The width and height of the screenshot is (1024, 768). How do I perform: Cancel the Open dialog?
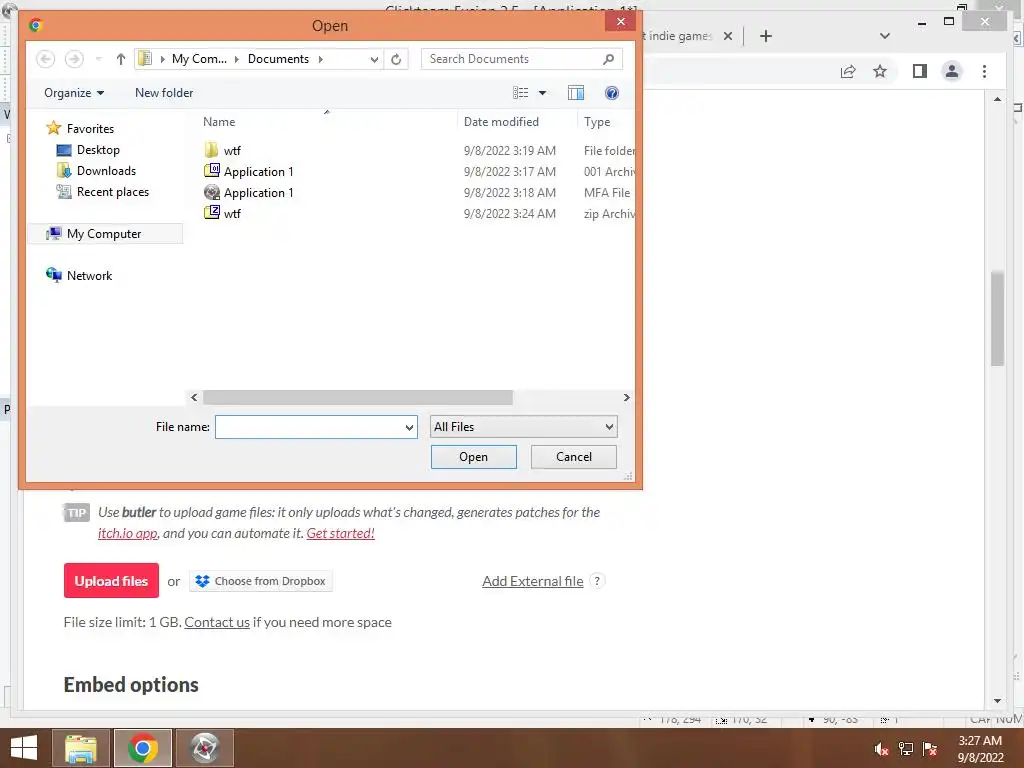[x=573, y=456]
